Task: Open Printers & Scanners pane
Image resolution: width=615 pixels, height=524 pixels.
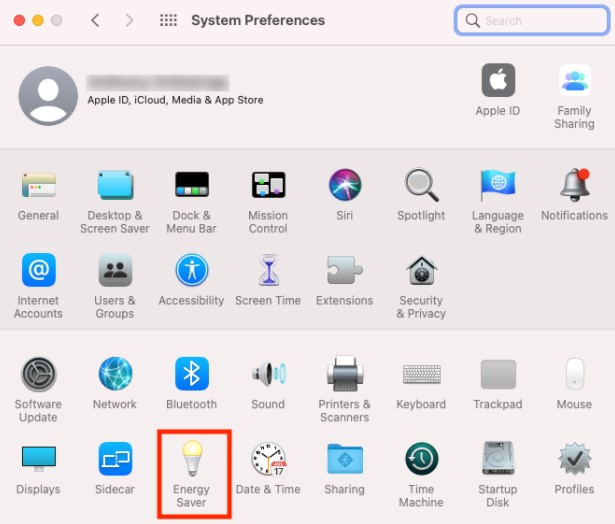Action: pyautogui.click(x=345, y=374)
